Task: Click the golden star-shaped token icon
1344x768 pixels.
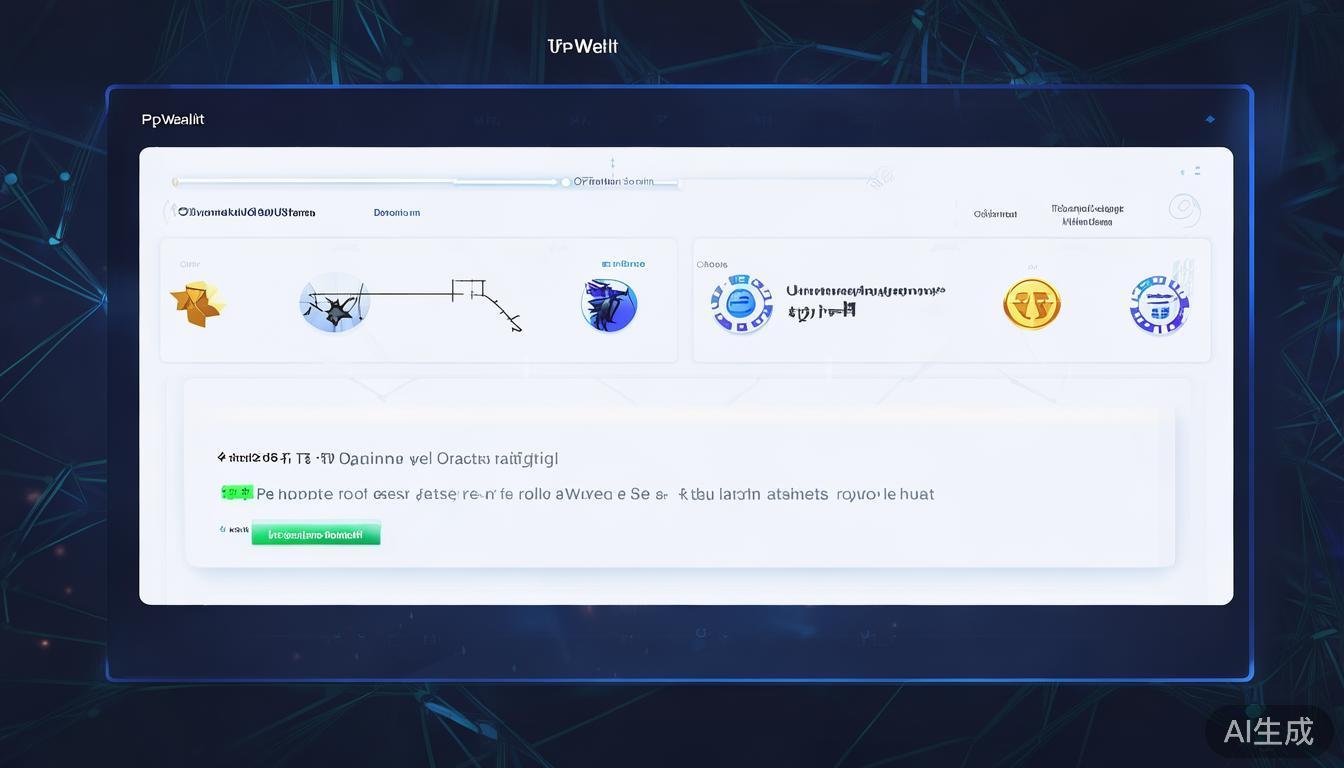Action: [197, 304]
